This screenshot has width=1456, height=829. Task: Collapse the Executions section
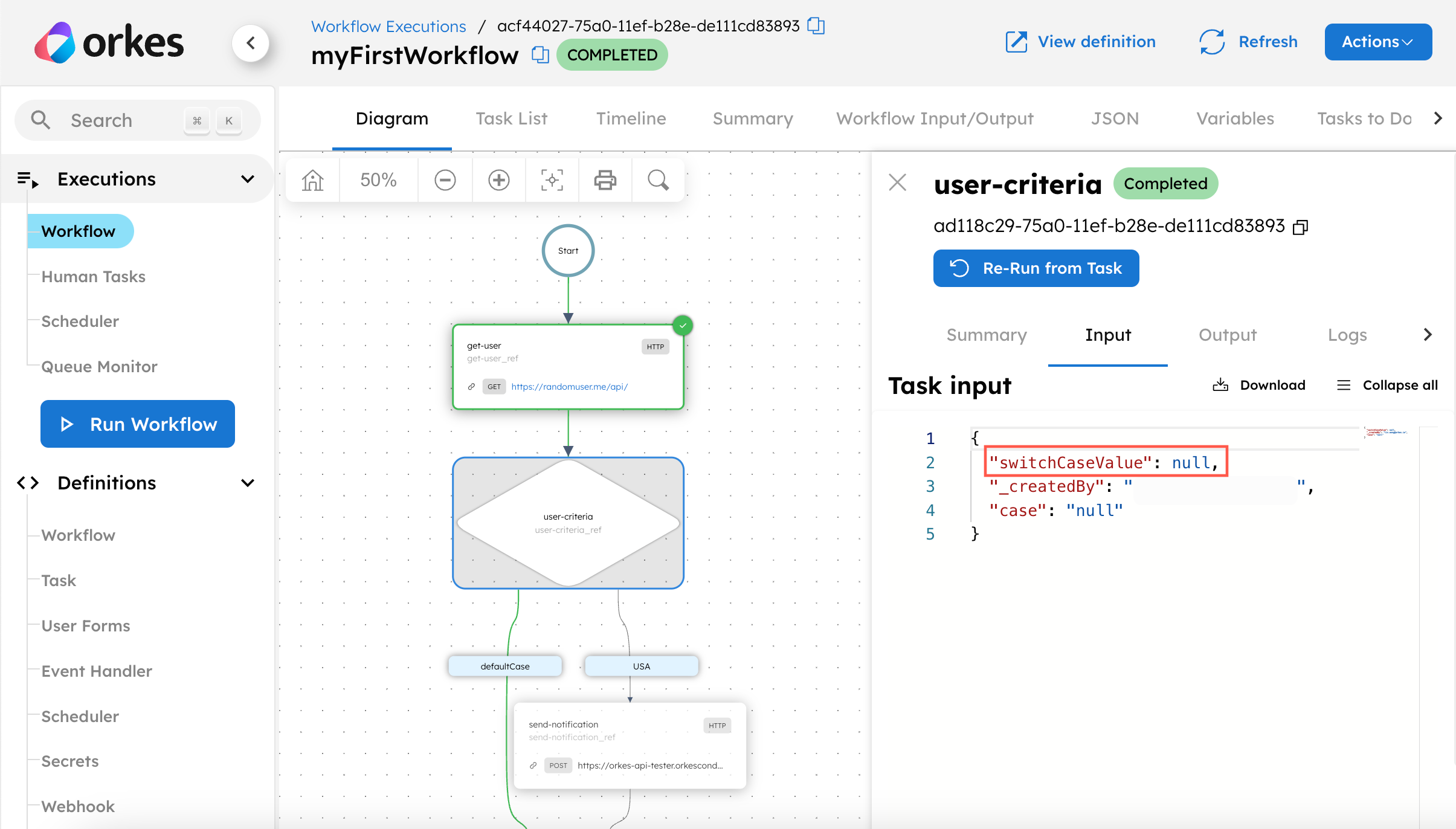248,179
